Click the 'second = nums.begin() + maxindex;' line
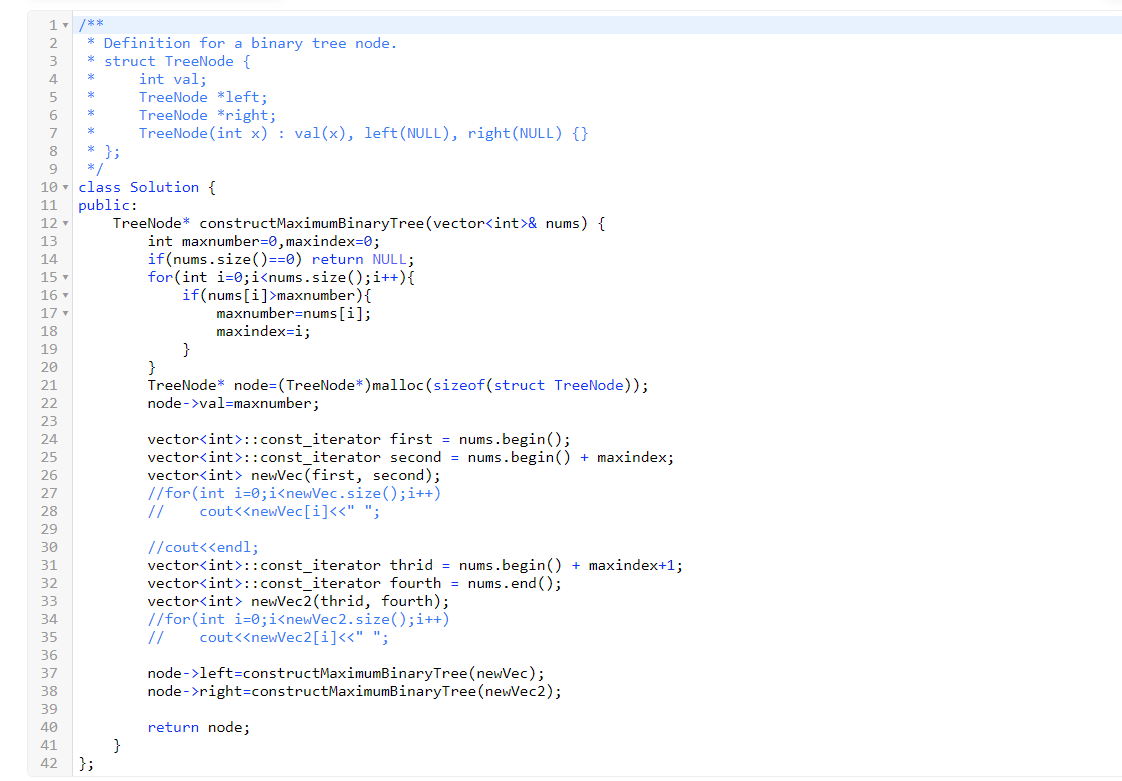The width and height of the screenshot is (1122, 781). (411, 457)
